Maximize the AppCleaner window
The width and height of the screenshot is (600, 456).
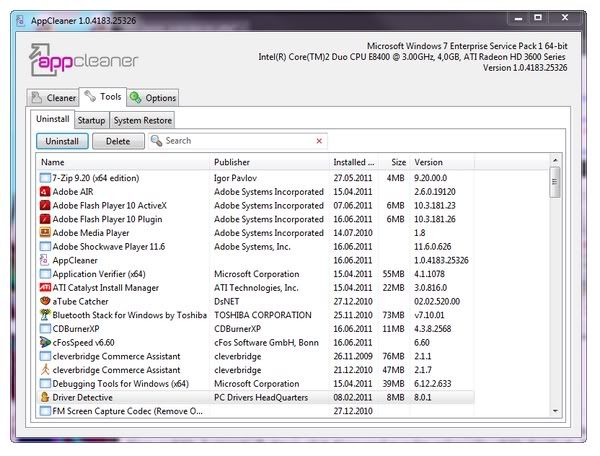pos(538,18)
